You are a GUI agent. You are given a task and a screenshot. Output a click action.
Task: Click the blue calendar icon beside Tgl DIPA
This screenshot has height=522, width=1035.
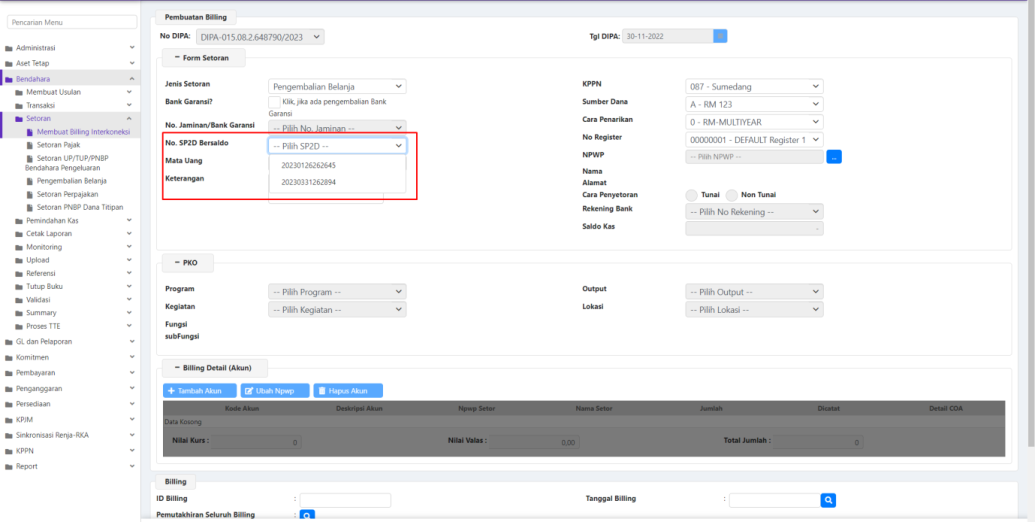(x=720, y=36)
